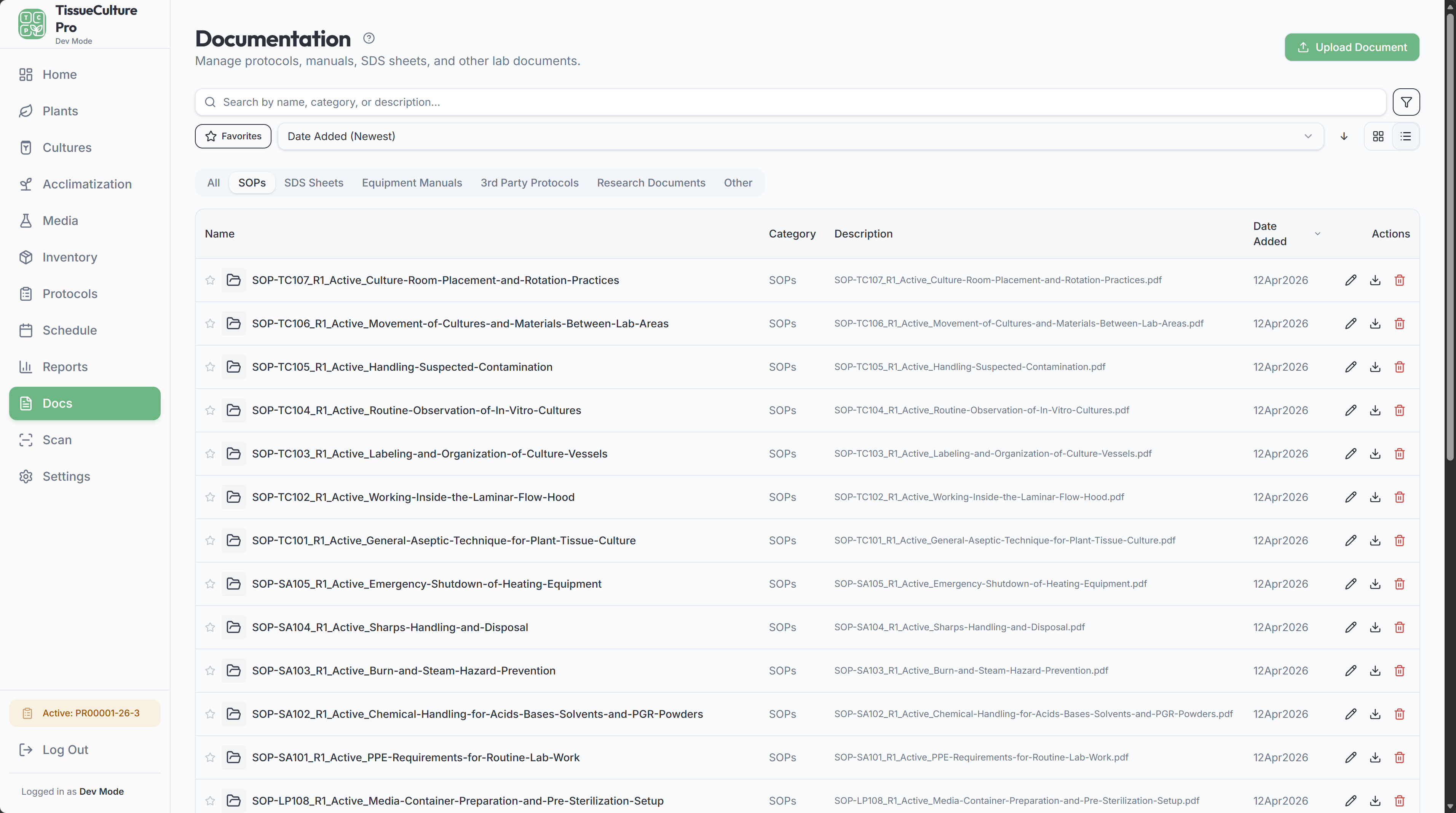Image resolution: width=1456 pixels, height=813 pixels.
Task: Delete SOP-LP108 Media-Container-Preparation document
Action: pos(1400,801)
